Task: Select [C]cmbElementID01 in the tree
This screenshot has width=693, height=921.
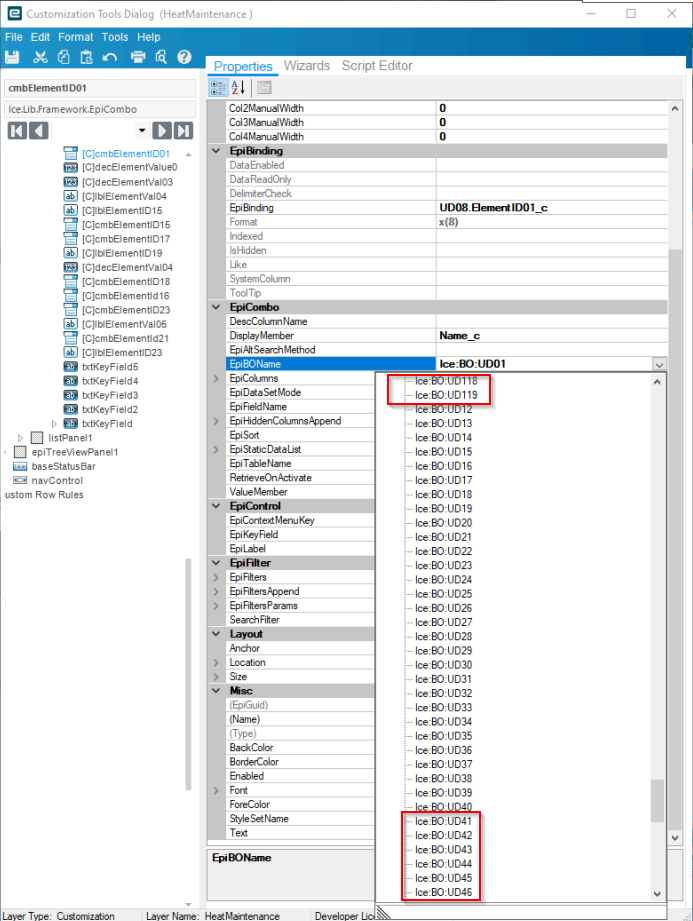Action: pyautogui.click(x=126, y=154)
